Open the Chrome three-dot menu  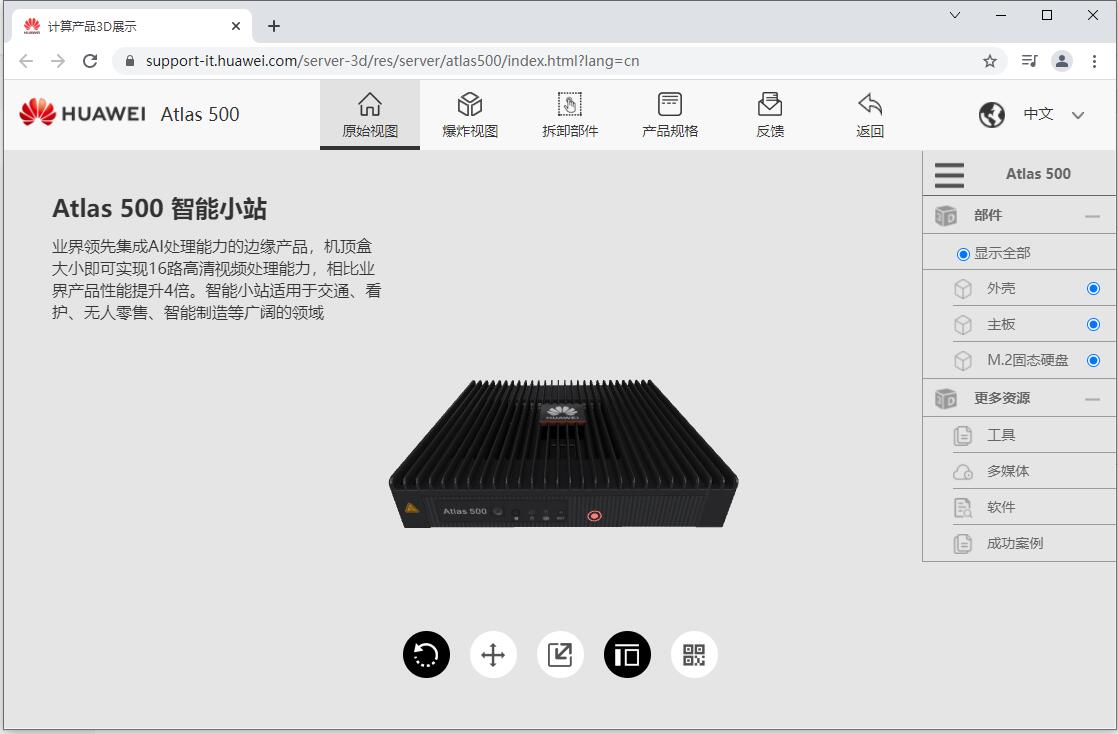[x=1094, y=61]
